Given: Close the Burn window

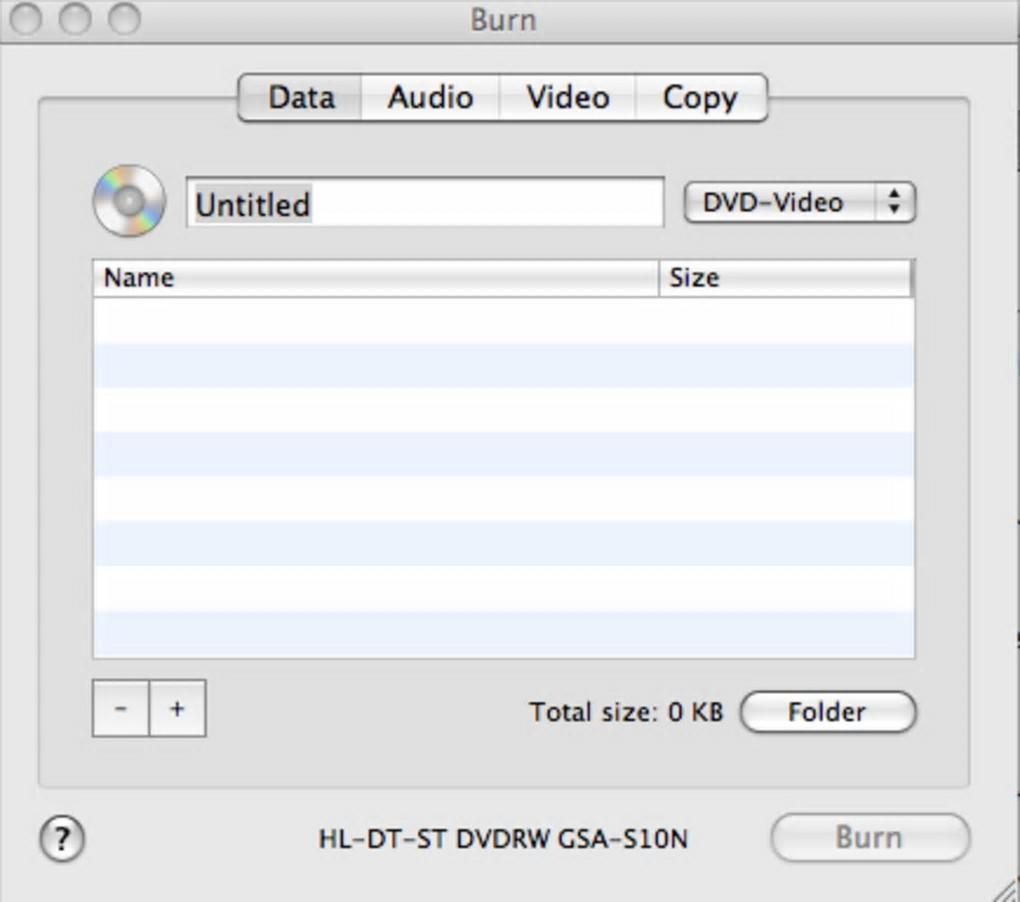Looking at the screenshot, I should (25, 19).
